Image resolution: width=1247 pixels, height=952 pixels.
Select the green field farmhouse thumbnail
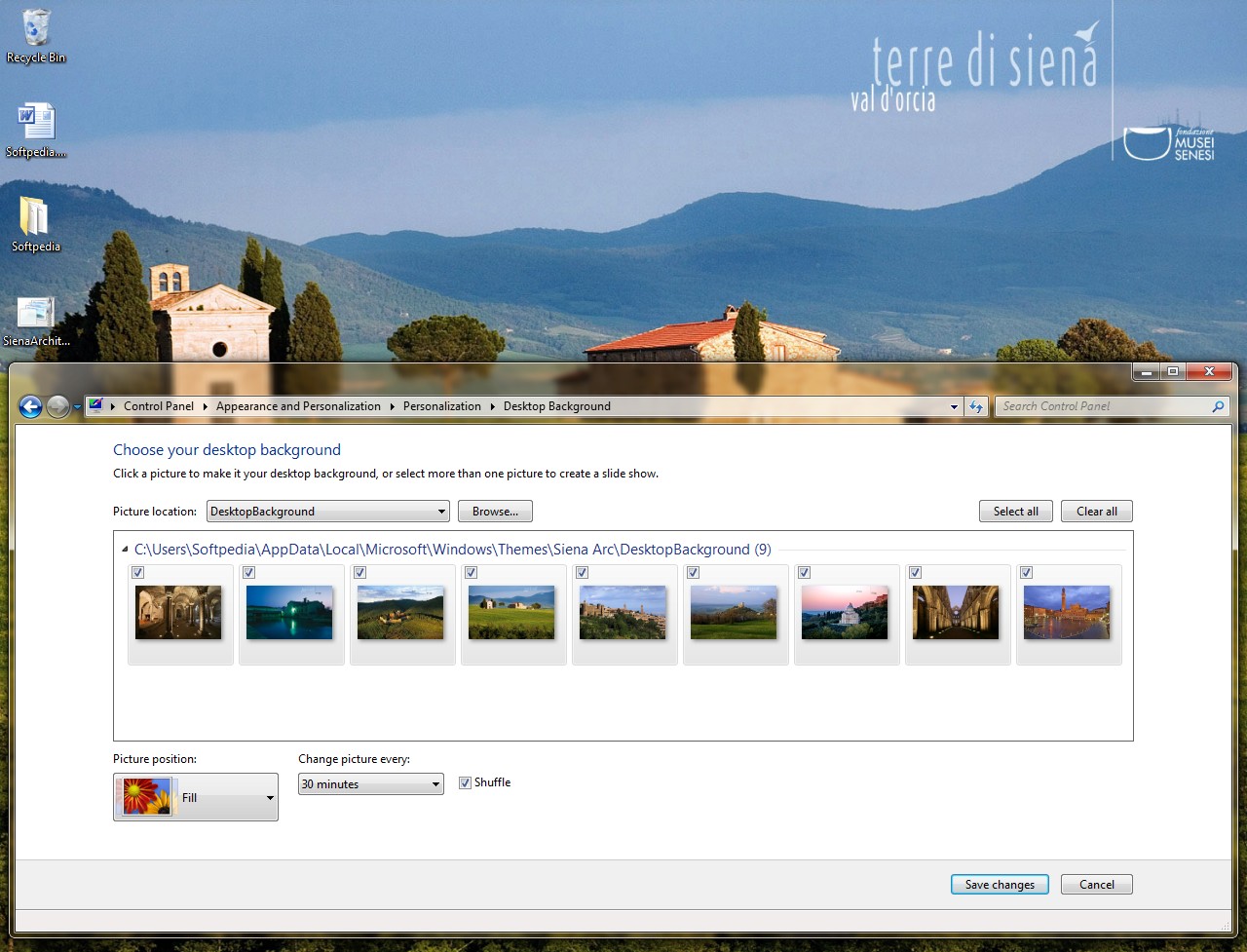click(x=511, y=613)
